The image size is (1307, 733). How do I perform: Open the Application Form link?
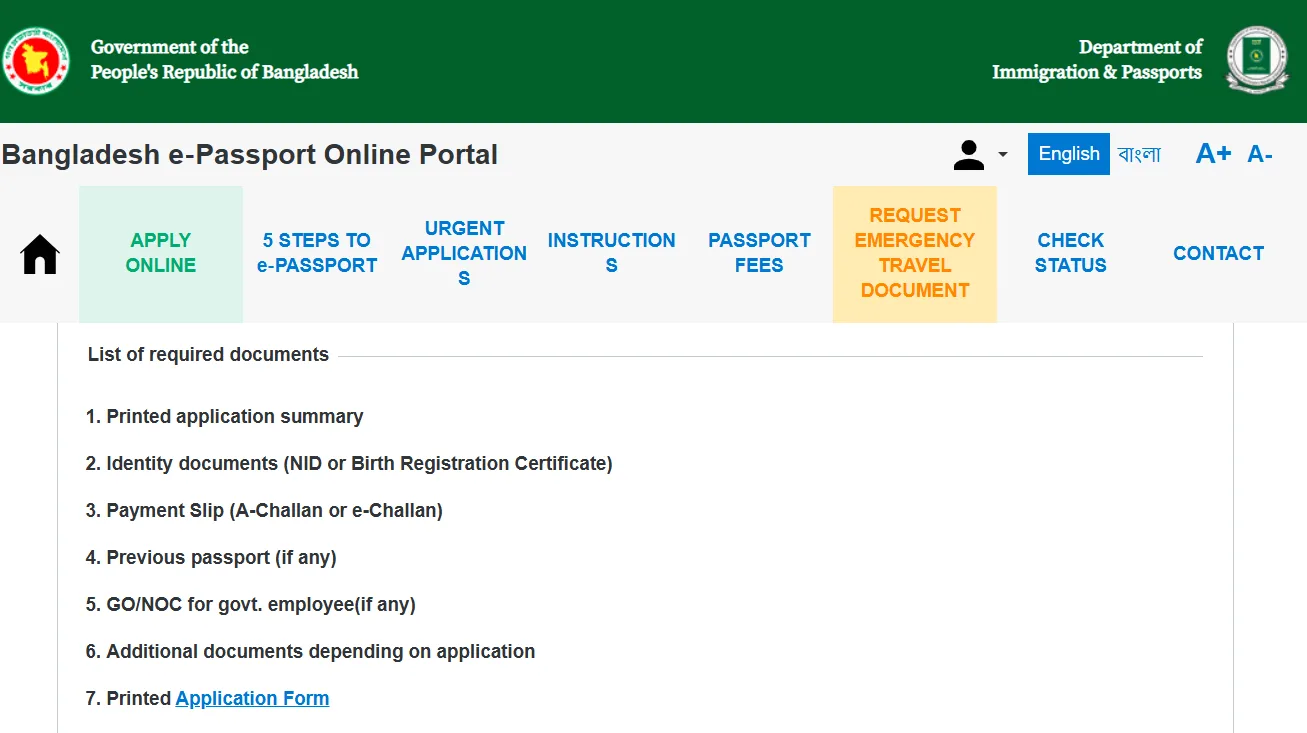252,698
